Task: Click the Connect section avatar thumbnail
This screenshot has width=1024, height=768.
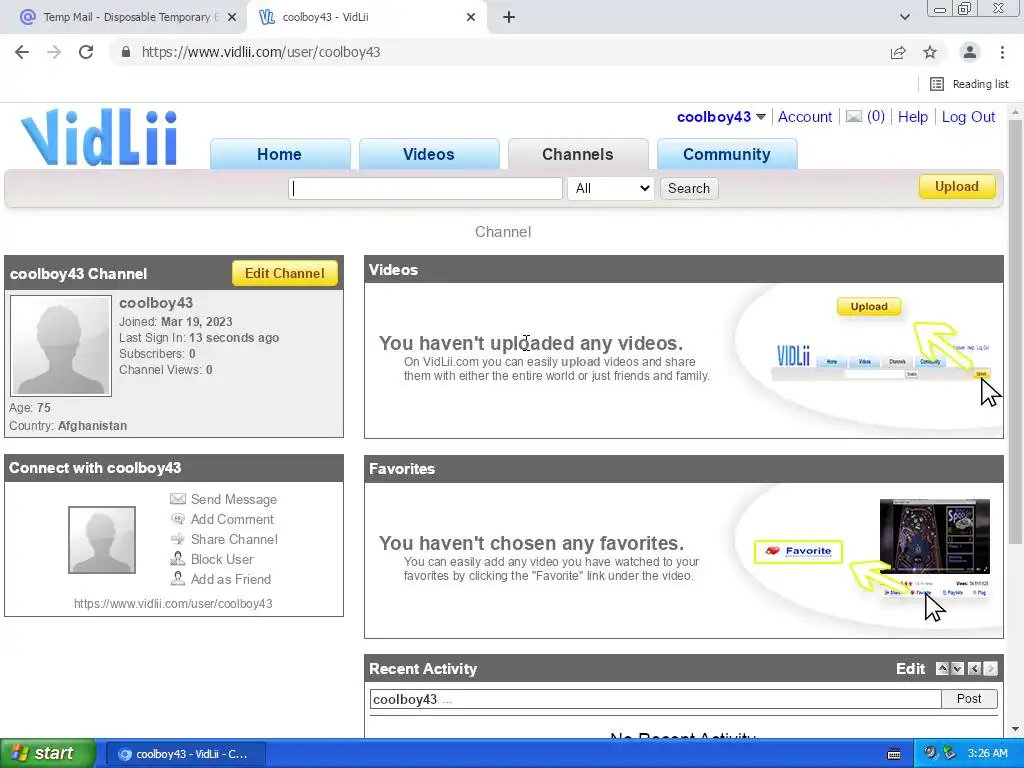Action: coord(102,539)
